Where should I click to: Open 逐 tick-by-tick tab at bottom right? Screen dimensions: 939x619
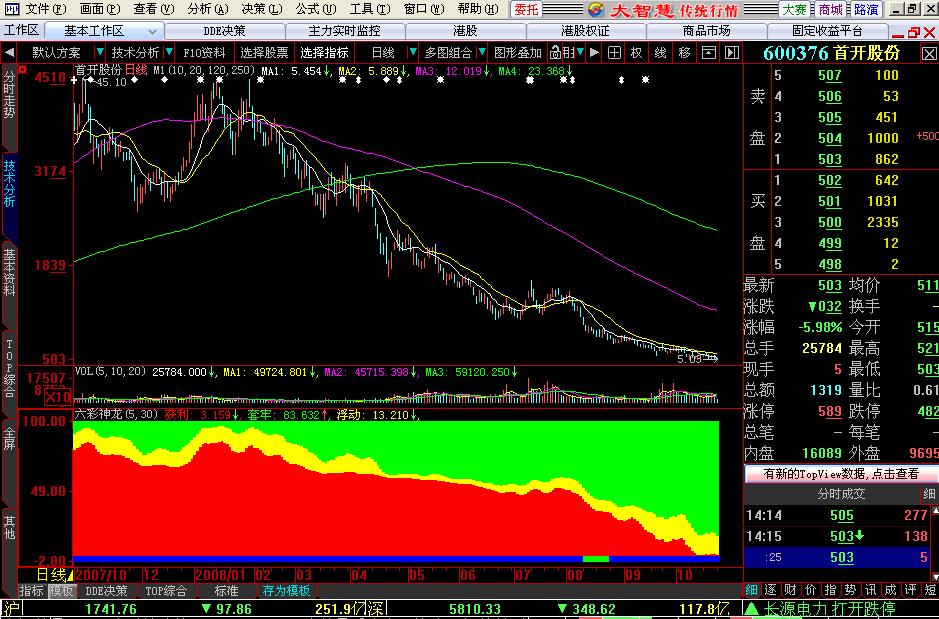point(771,590)
